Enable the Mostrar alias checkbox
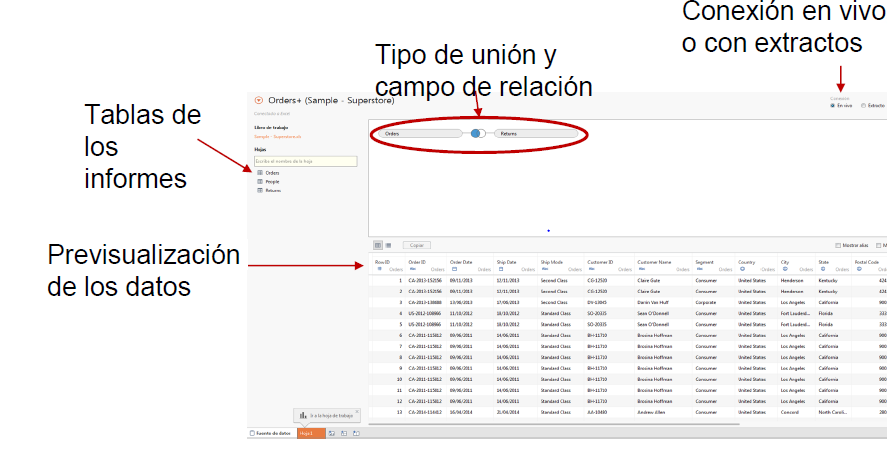This screenshot has width=887, height=457. coord(838,245)
